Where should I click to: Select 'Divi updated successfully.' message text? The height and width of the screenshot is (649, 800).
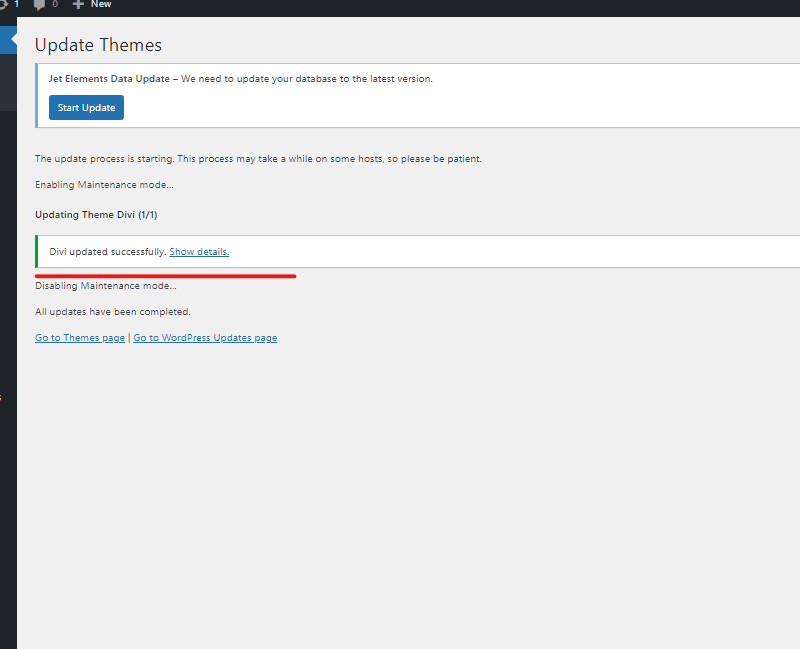point(108,252)
